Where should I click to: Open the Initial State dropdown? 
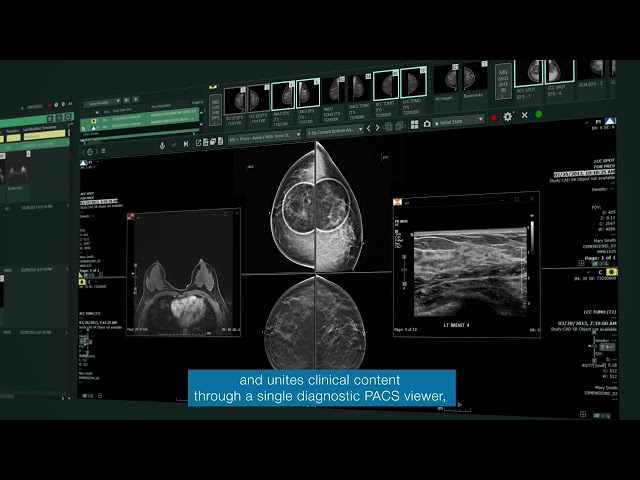coord(458,121)
